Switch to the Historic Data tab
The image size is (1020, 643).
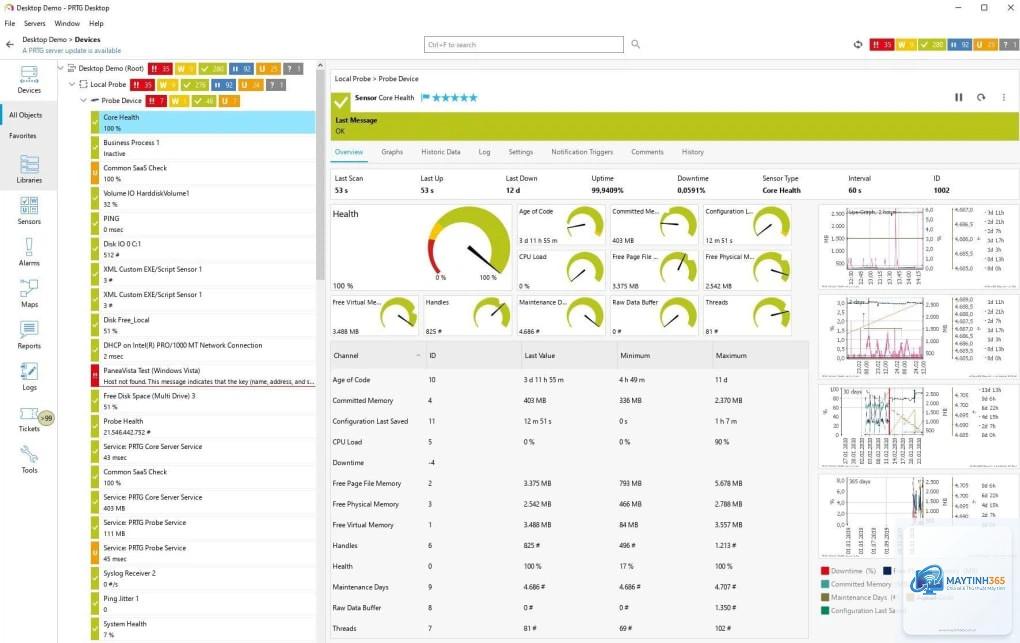tap(440, 152)
